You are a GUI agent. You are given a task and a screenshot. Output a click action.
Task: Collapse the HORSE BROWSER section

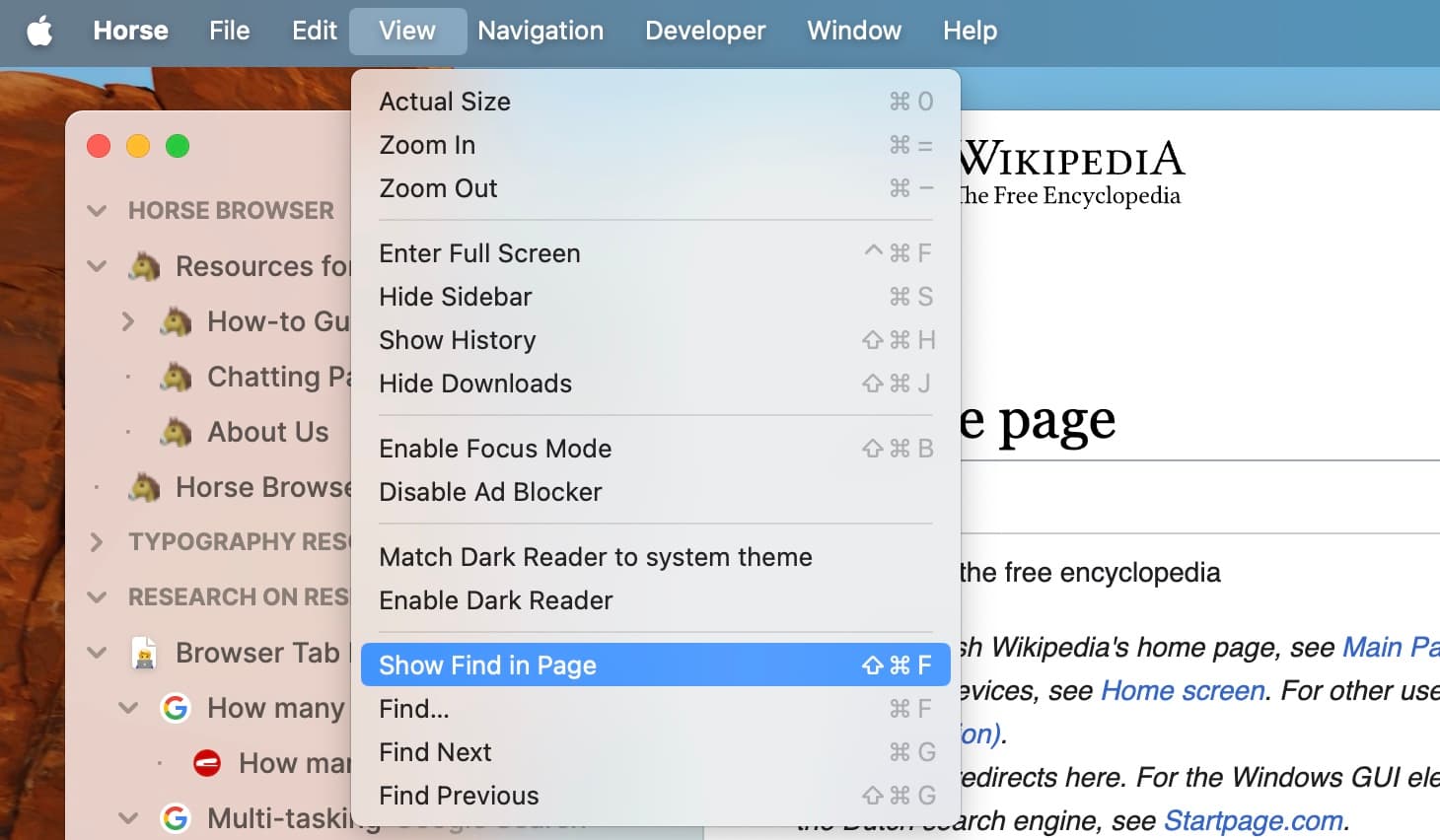(x=96, y=210)
